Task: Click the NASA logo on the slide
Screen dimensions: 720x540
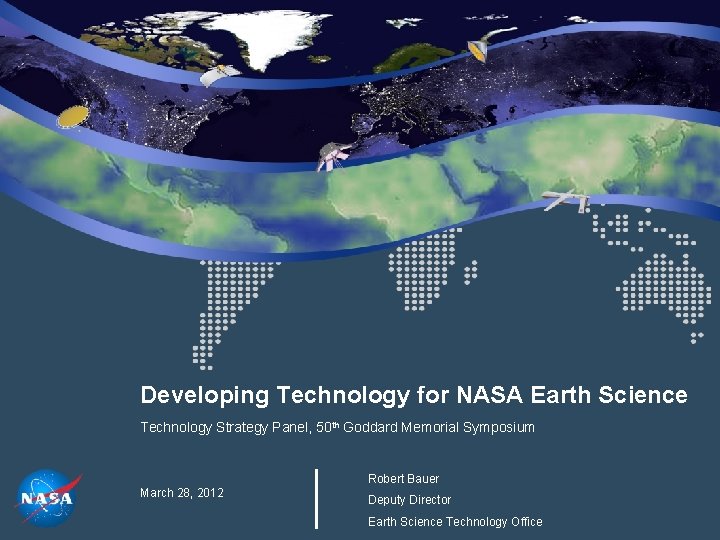Action: 49,498
